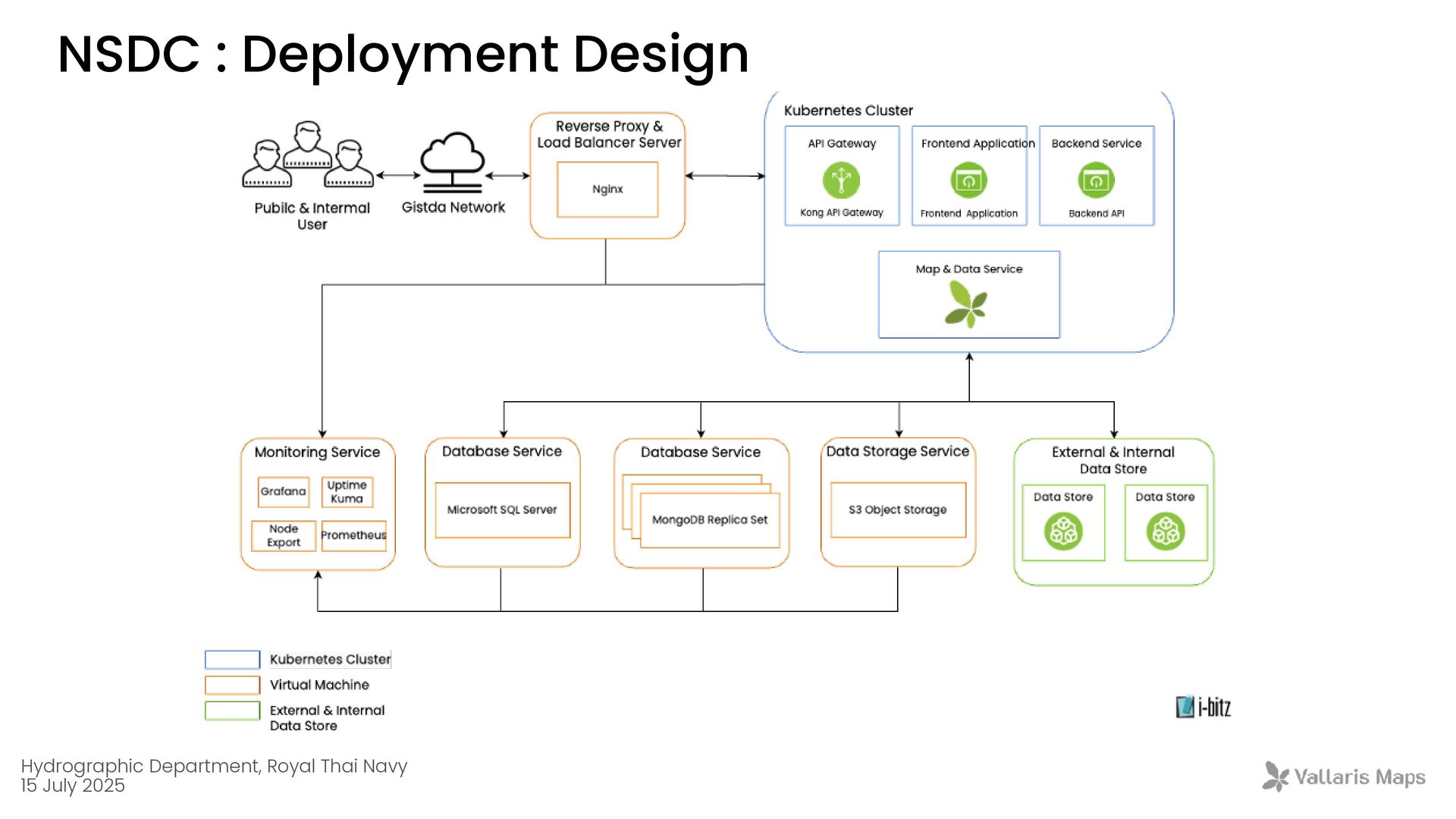Click the Virtual Machine legend orange swatch
Image resolution: width=1456 pixels, height=819 pixels.
click(232, 686)
